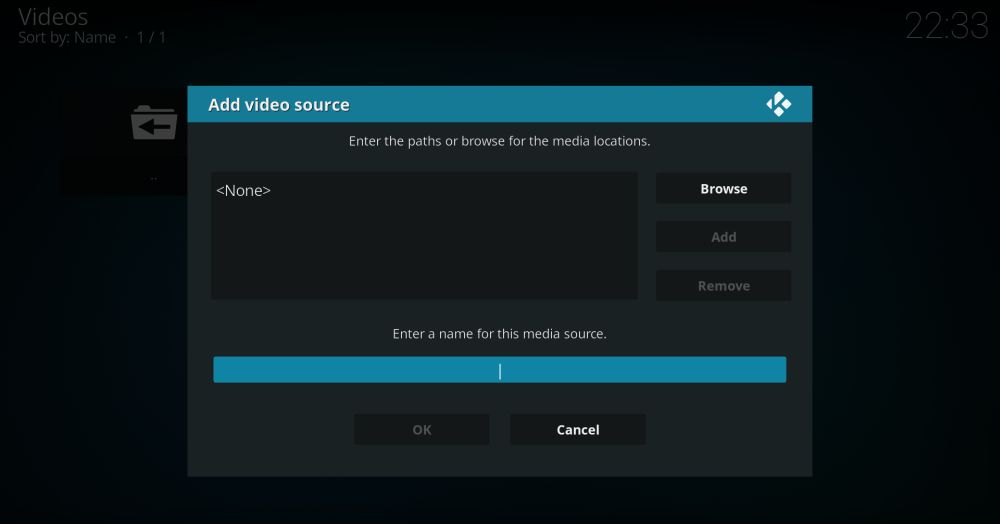Focus the media source name field
Image resolution: width=1000 pixels, height=524 pixels.
coord(499,370)
